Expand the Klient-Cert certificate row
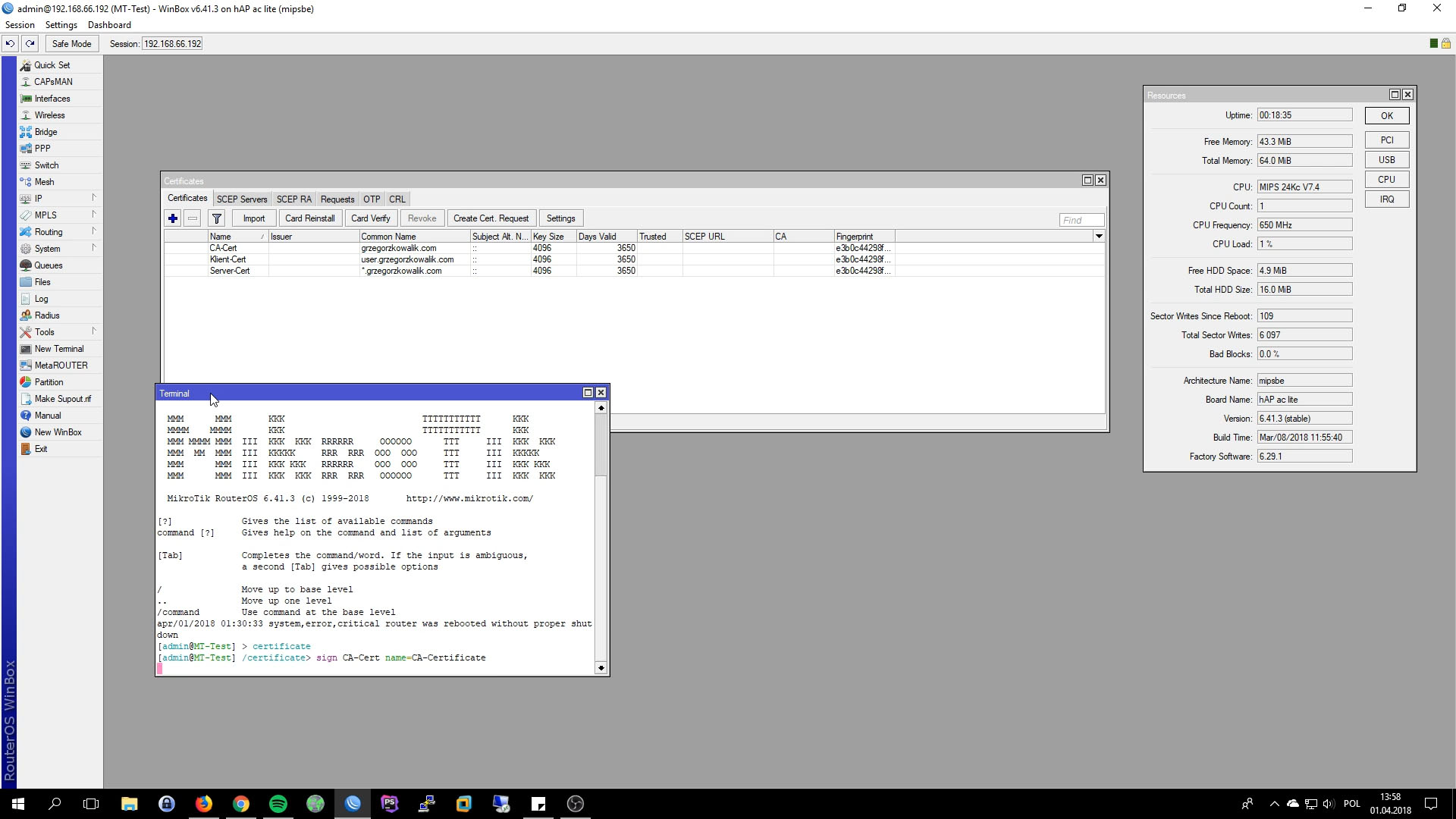Screen dimensions: 1456x819 coord(228,259)
